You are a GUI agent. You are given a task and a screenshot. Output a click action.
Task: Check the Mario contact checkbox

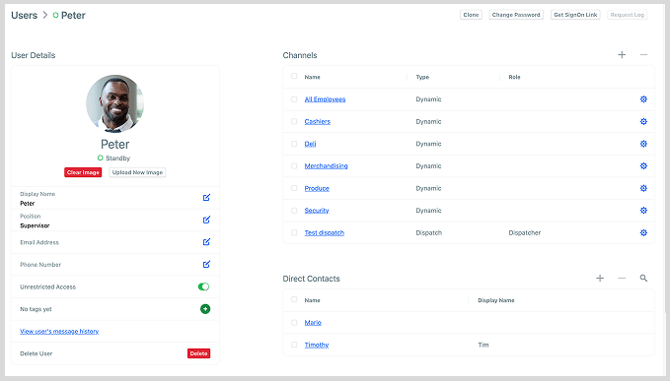coord(294,322)
